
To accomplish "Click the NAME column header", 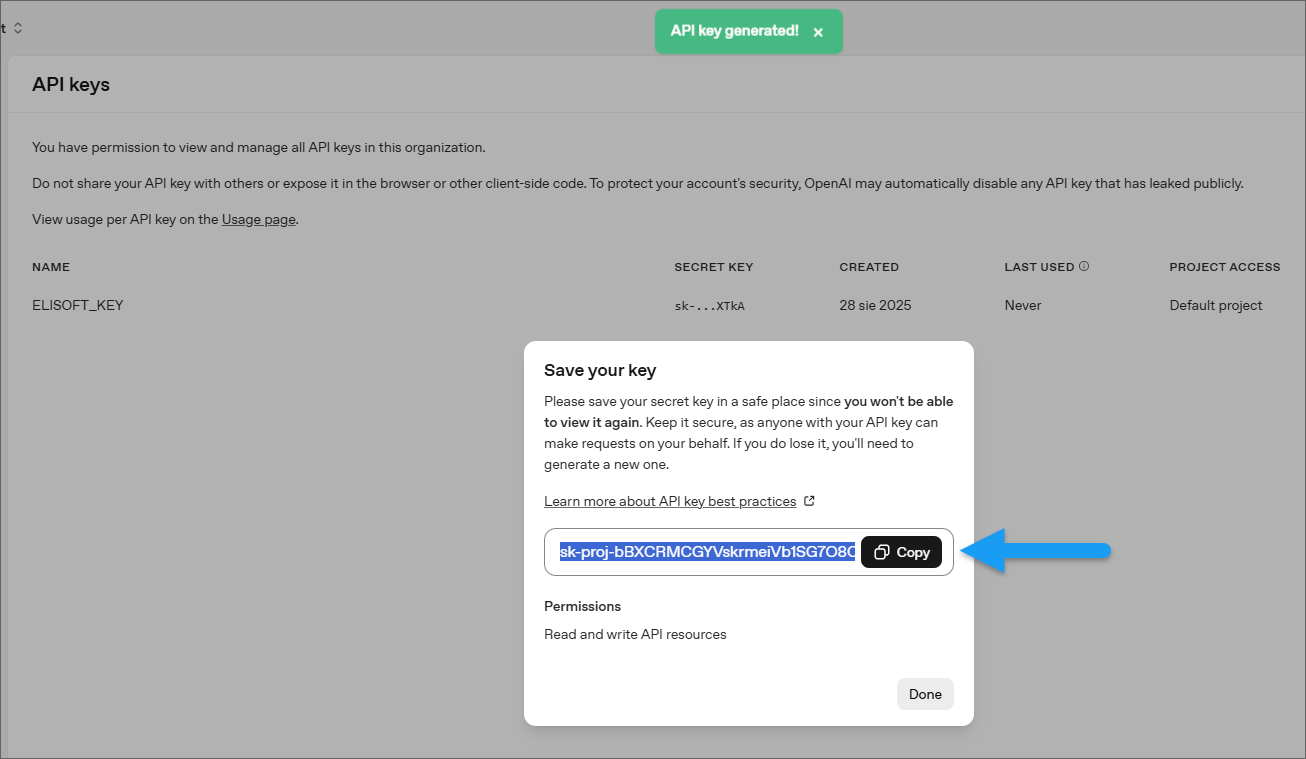I will 51,267.
